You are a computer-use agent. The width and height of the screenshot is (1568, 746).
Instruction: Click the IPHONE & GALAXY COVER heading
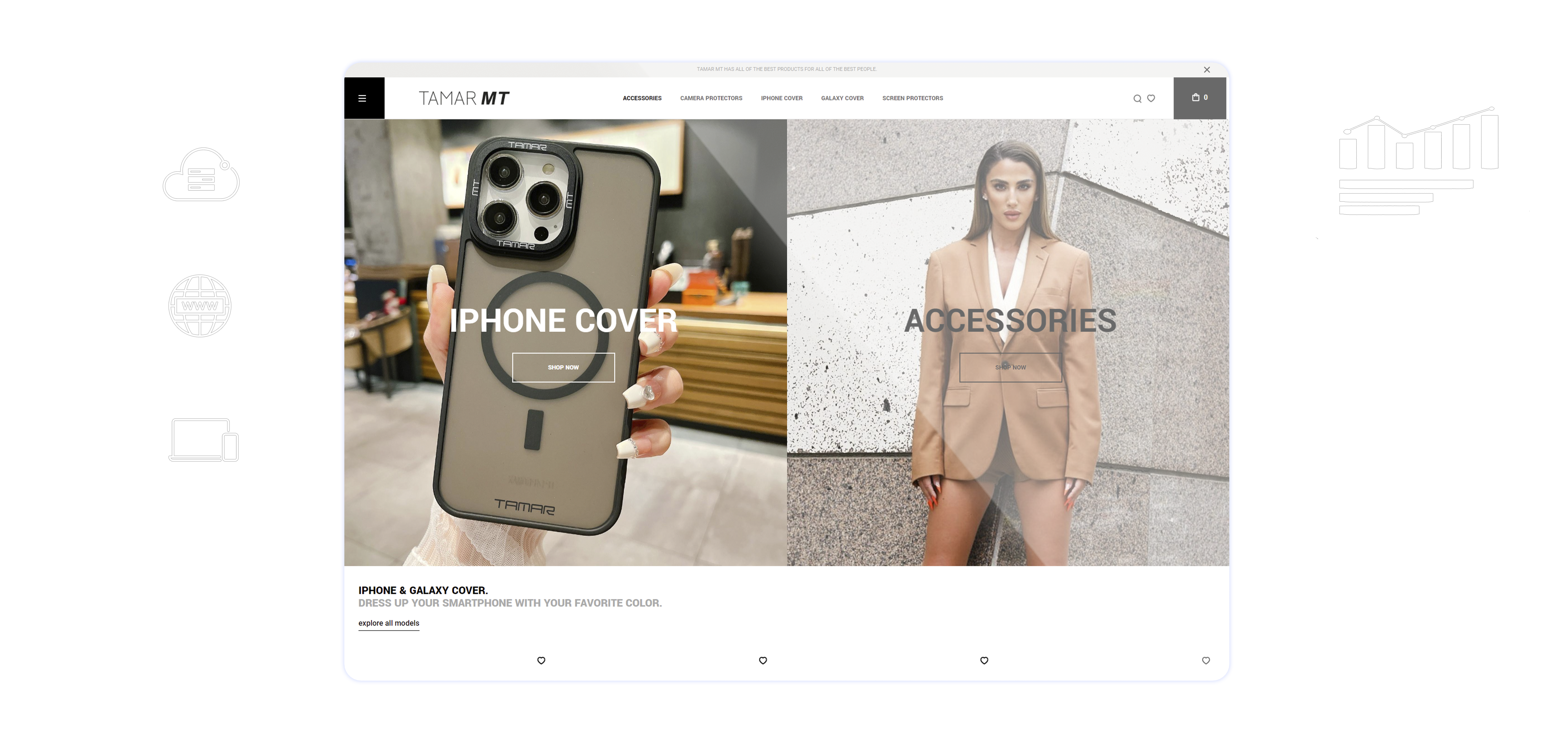click(x=423, y=590)
